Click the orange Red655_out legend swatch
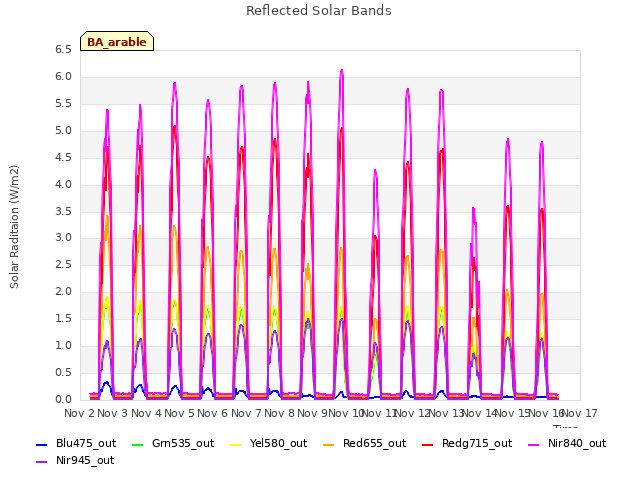The image size is (640, 480). tap(329, 444)
